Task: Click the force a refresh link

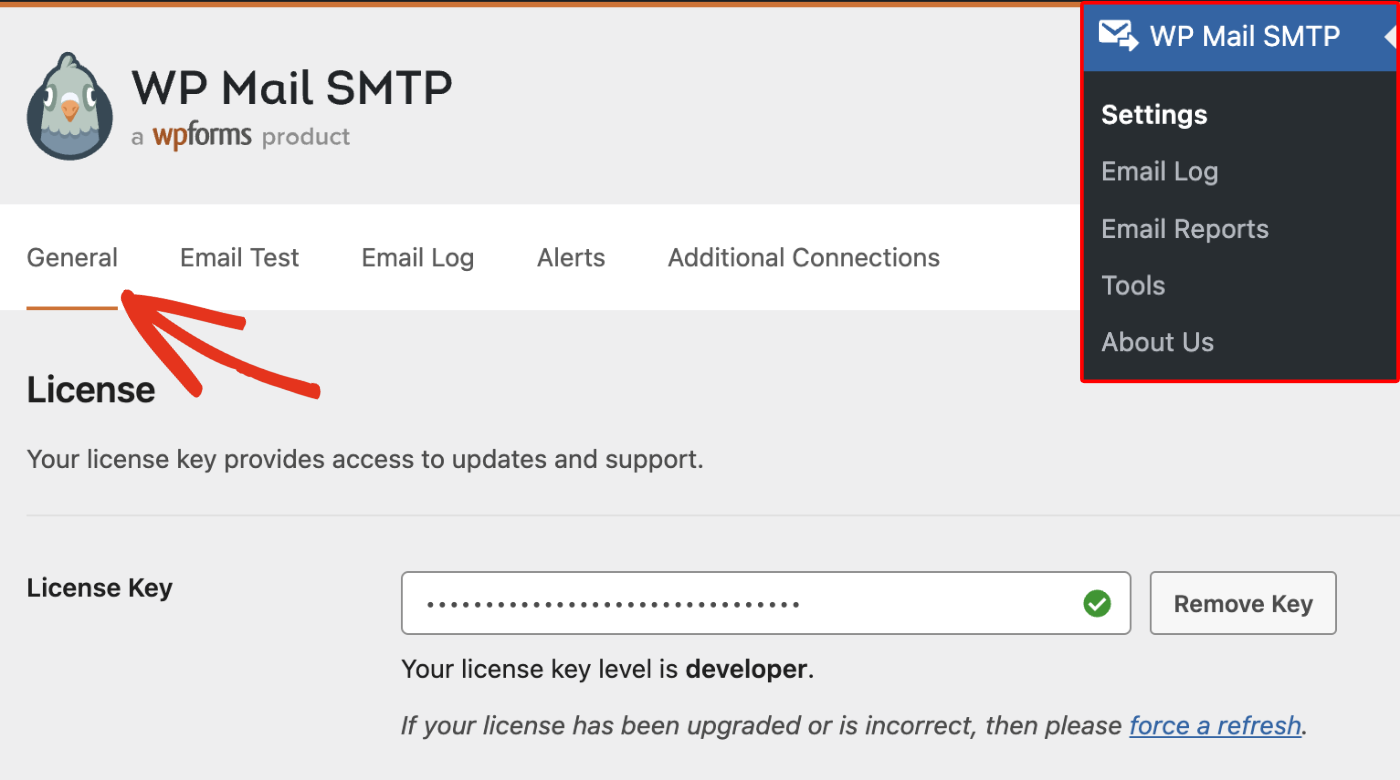Action: (1215, 725)
